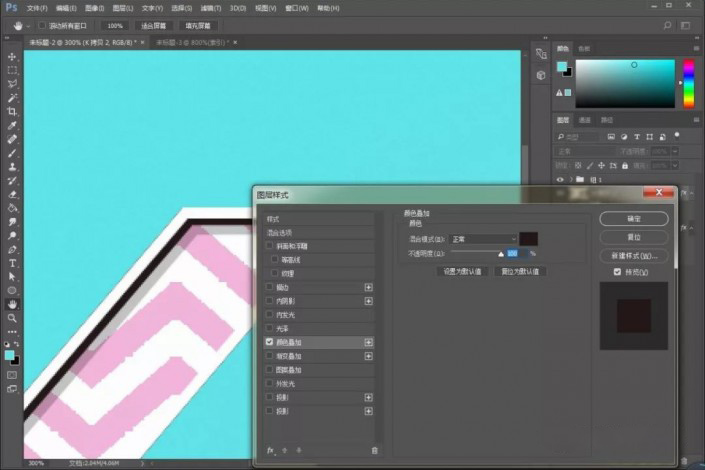Image resolution: width=705 pixels, height=470 pixels.
Task: Select the Zoom tool
Action: [x=12, y=318]
